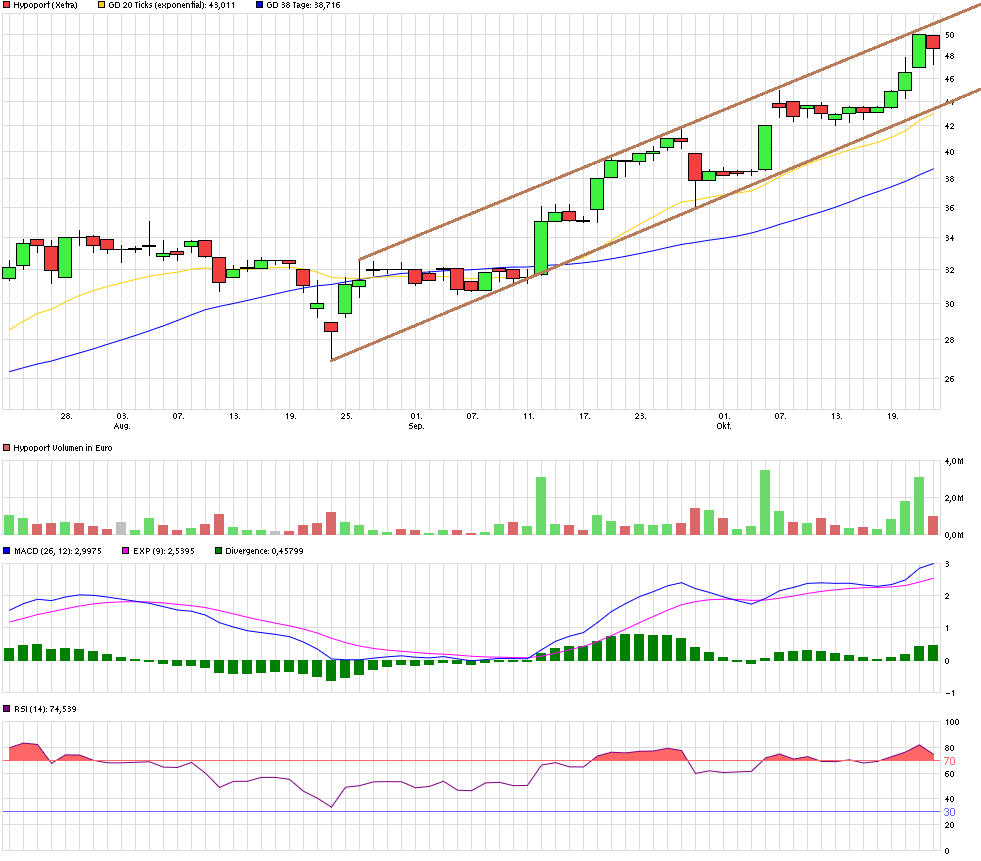
Task: Click the '01. Sep.' date label
Action: (416, 421)
